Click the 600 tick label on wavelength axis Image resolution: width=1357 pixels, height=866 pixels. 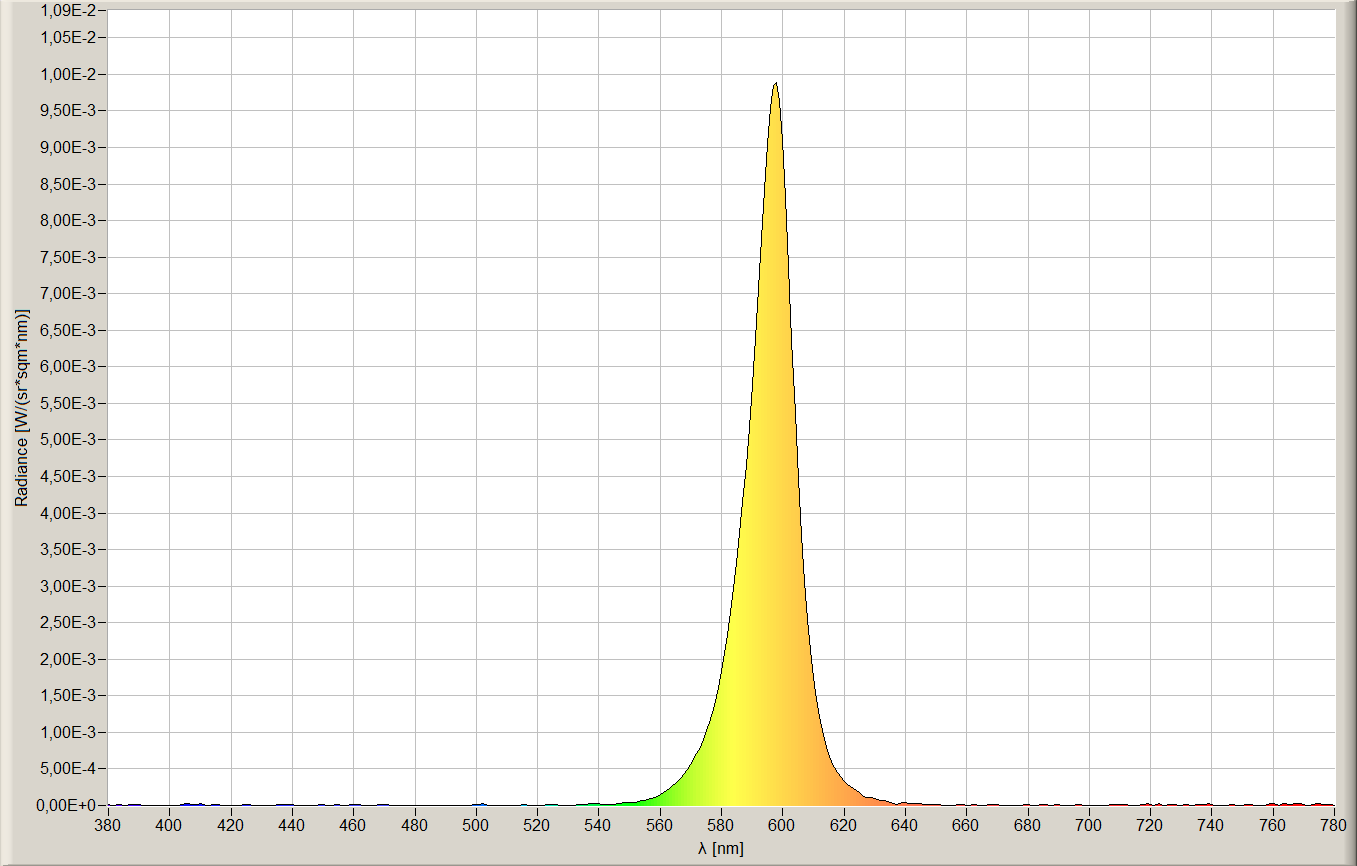[x=782, y=825]
